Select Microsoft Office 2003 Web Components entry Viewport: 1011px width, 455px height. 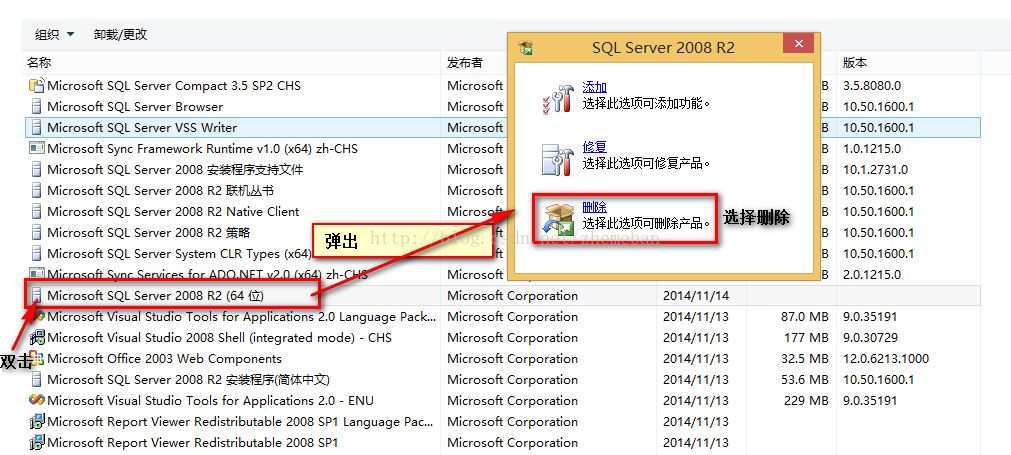coord(164,358)
